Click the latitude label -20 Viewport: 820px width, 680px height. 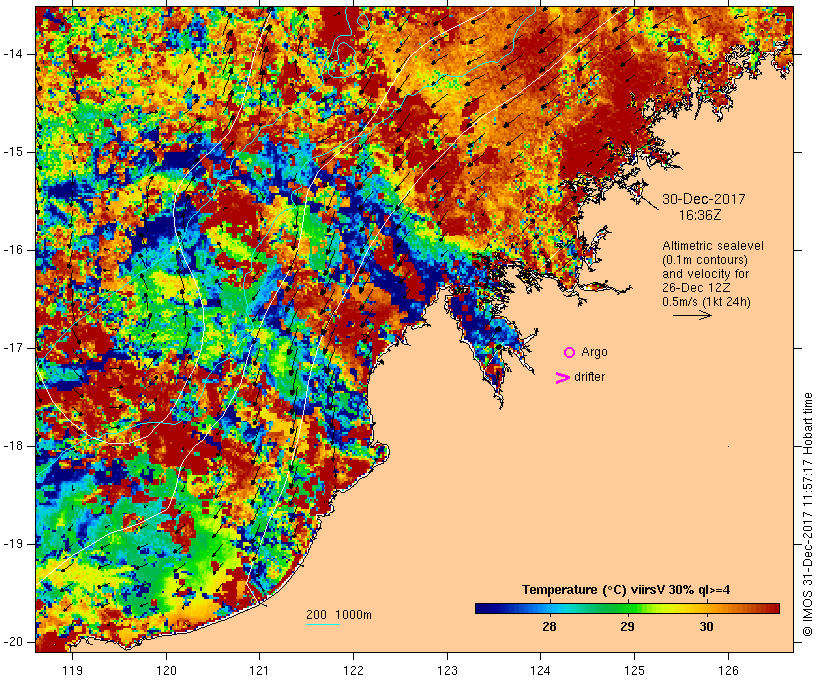[12, 642]
